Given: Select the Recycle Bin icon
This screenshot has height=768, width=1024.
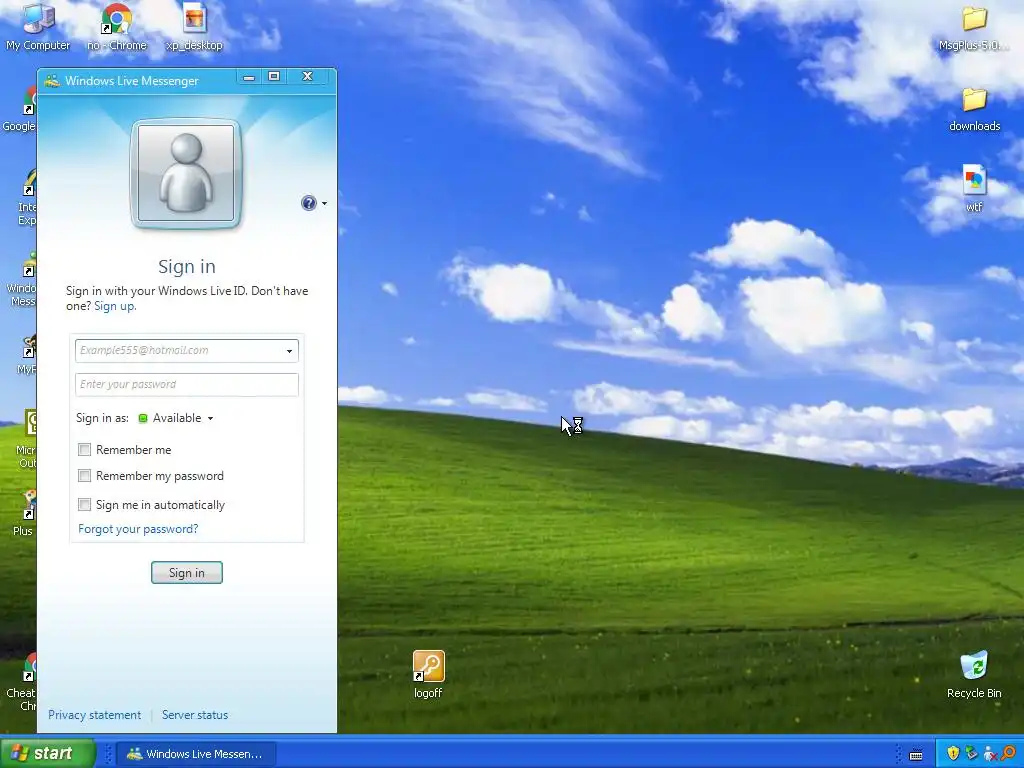Looking at the screenshot, I should pos(974,674).
